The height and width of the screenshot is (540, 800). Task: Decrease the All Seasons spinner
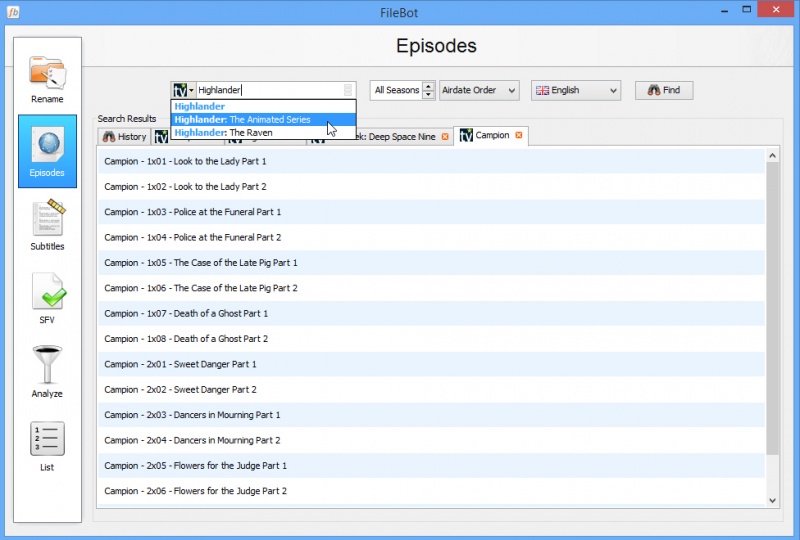pyautogui.click(x=429, y=95)
